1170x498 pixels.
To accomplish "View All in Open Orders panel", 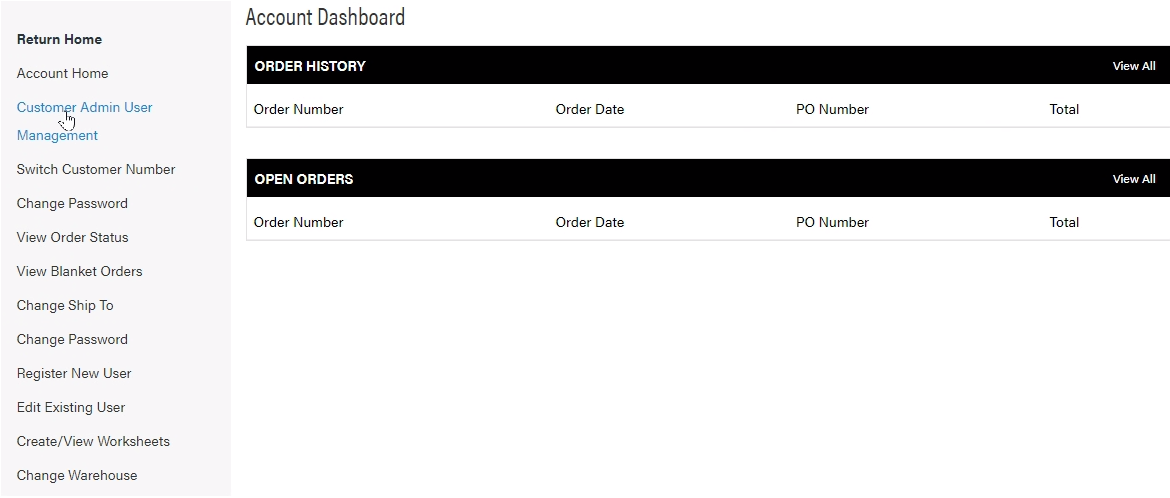I will [1133, 178].
